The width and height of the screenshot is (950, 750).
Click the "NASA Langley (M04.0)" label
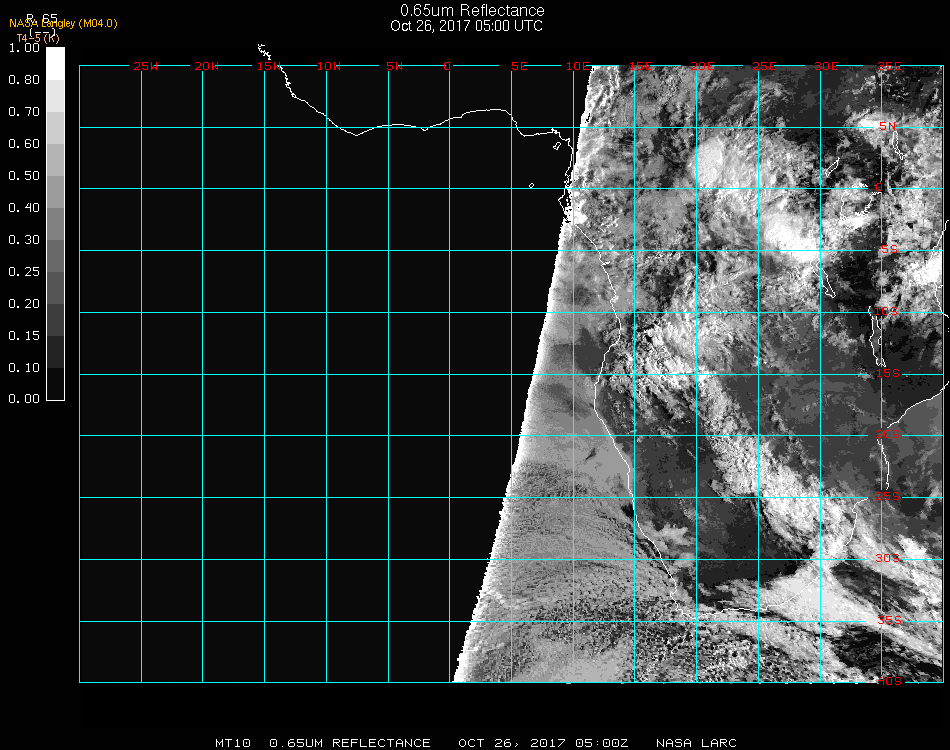(x=63, y=24)
